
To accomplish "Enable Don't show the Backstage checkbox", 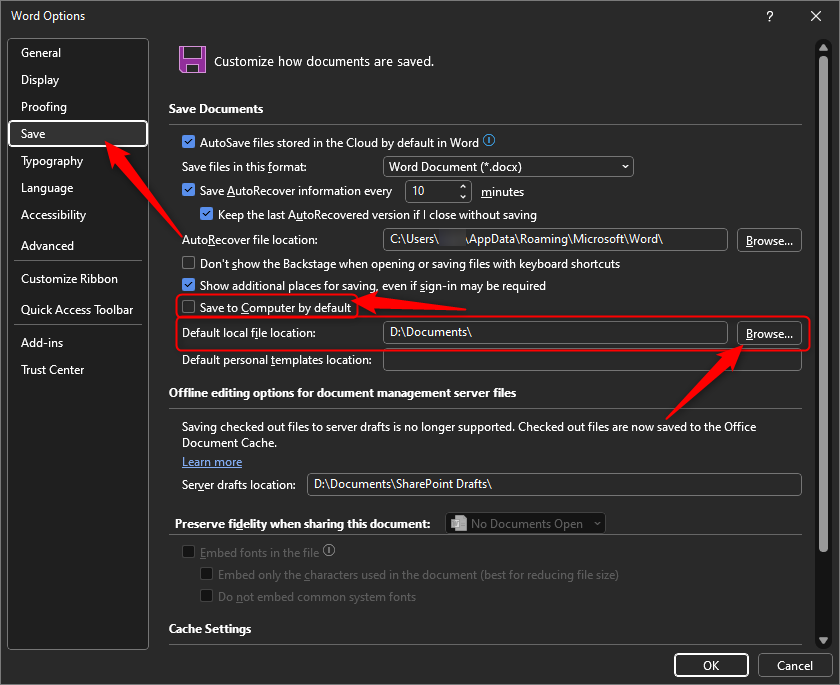I will click(x=188, y=263).
